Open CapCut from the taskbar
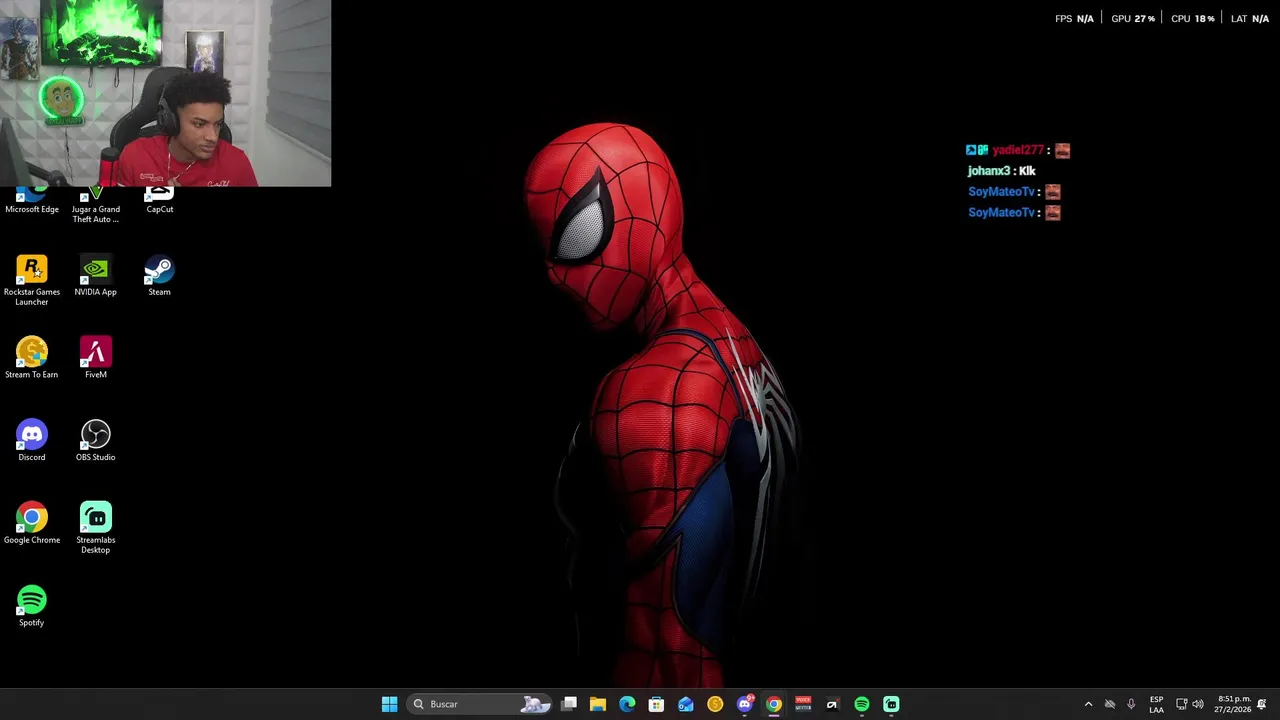Screen dimensions: 1280x720 [832, 704]
